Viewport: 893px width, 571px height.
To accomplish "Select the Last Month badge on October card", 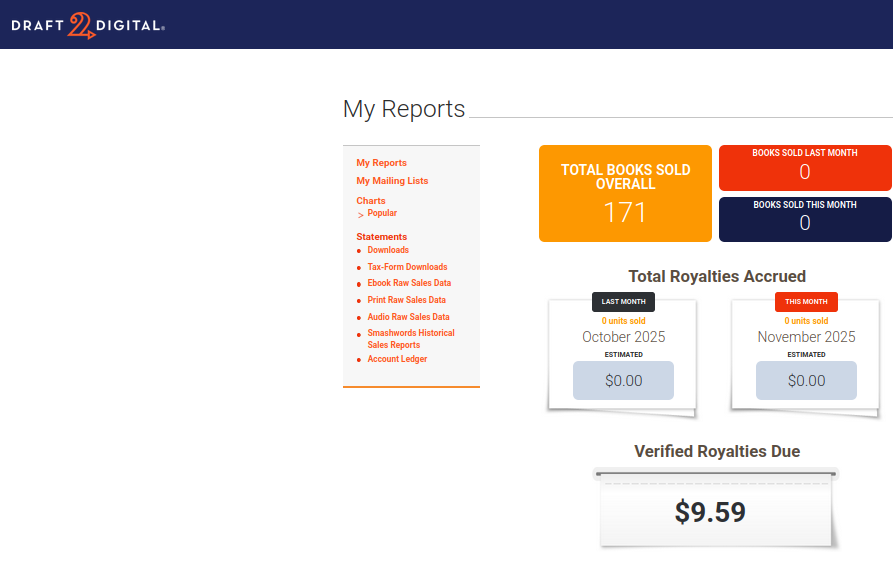I will click(x=623, y=302).
